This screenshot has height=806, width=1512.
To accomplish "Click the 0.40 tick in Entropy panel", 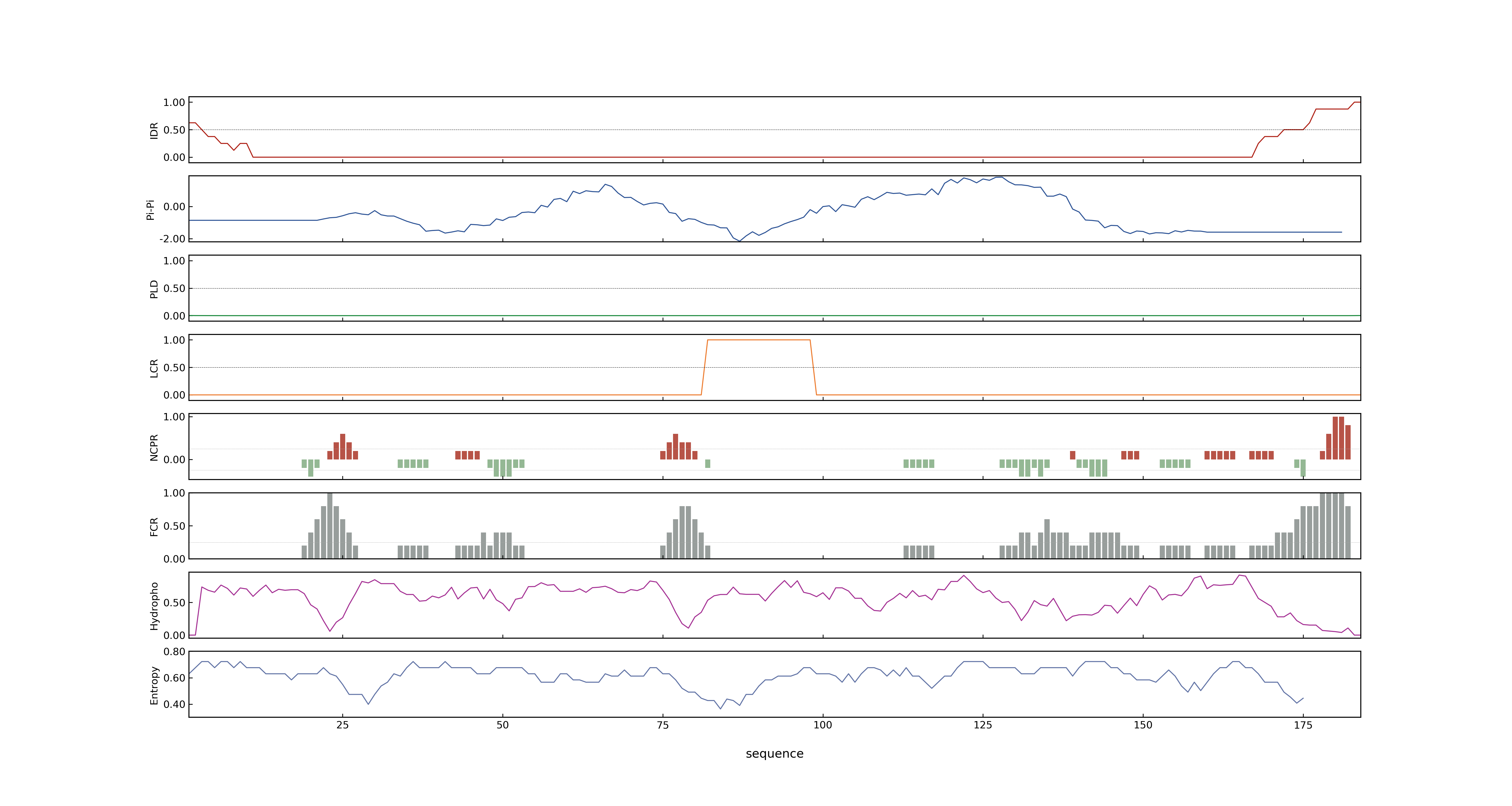I will [x=174, y=704].
